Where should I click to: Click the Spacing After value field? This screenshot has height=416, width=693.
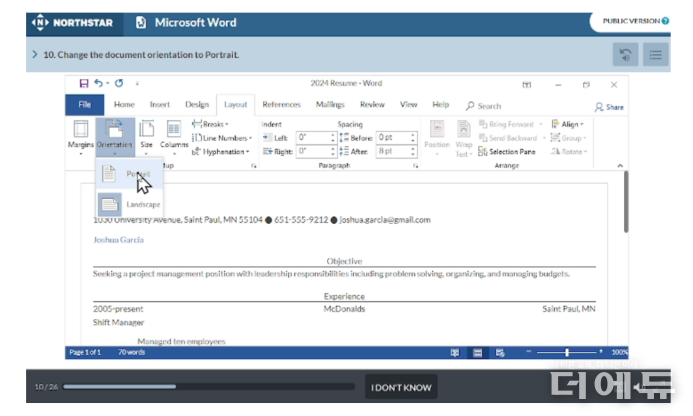pos(392,151)
